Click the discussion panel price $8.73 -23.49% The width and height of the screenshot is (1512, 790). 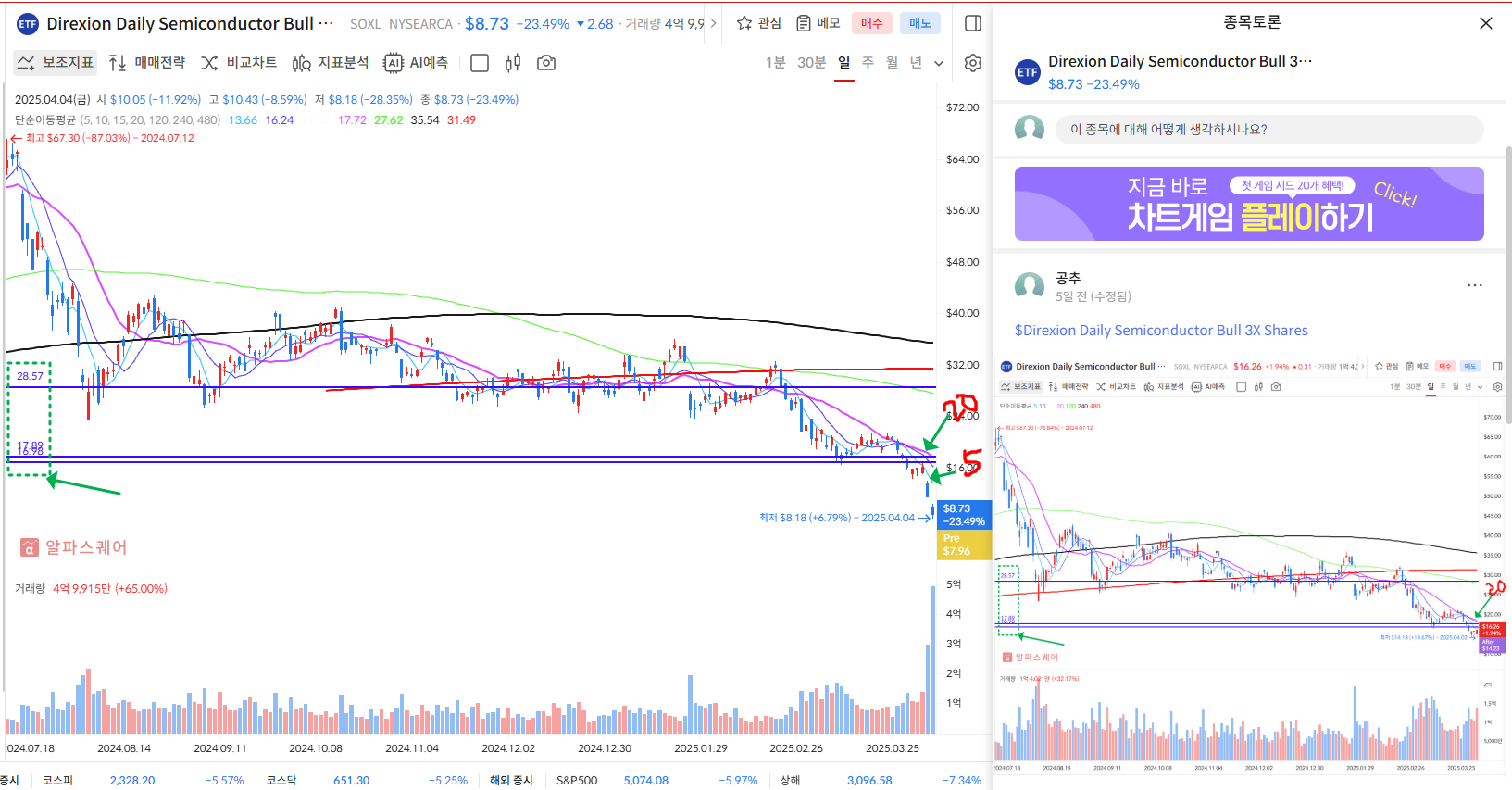[1093, 84]
